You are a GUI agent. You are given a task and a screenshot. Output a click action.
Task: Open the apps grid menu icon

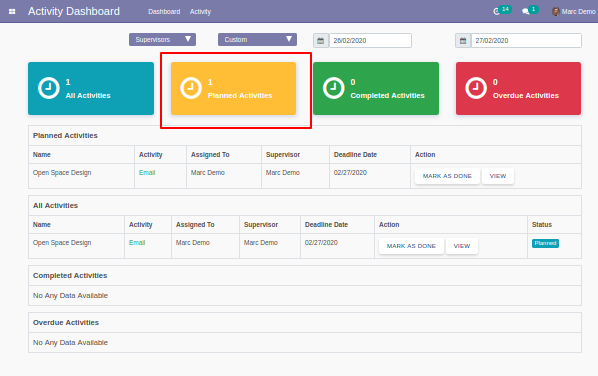(12, 11)
